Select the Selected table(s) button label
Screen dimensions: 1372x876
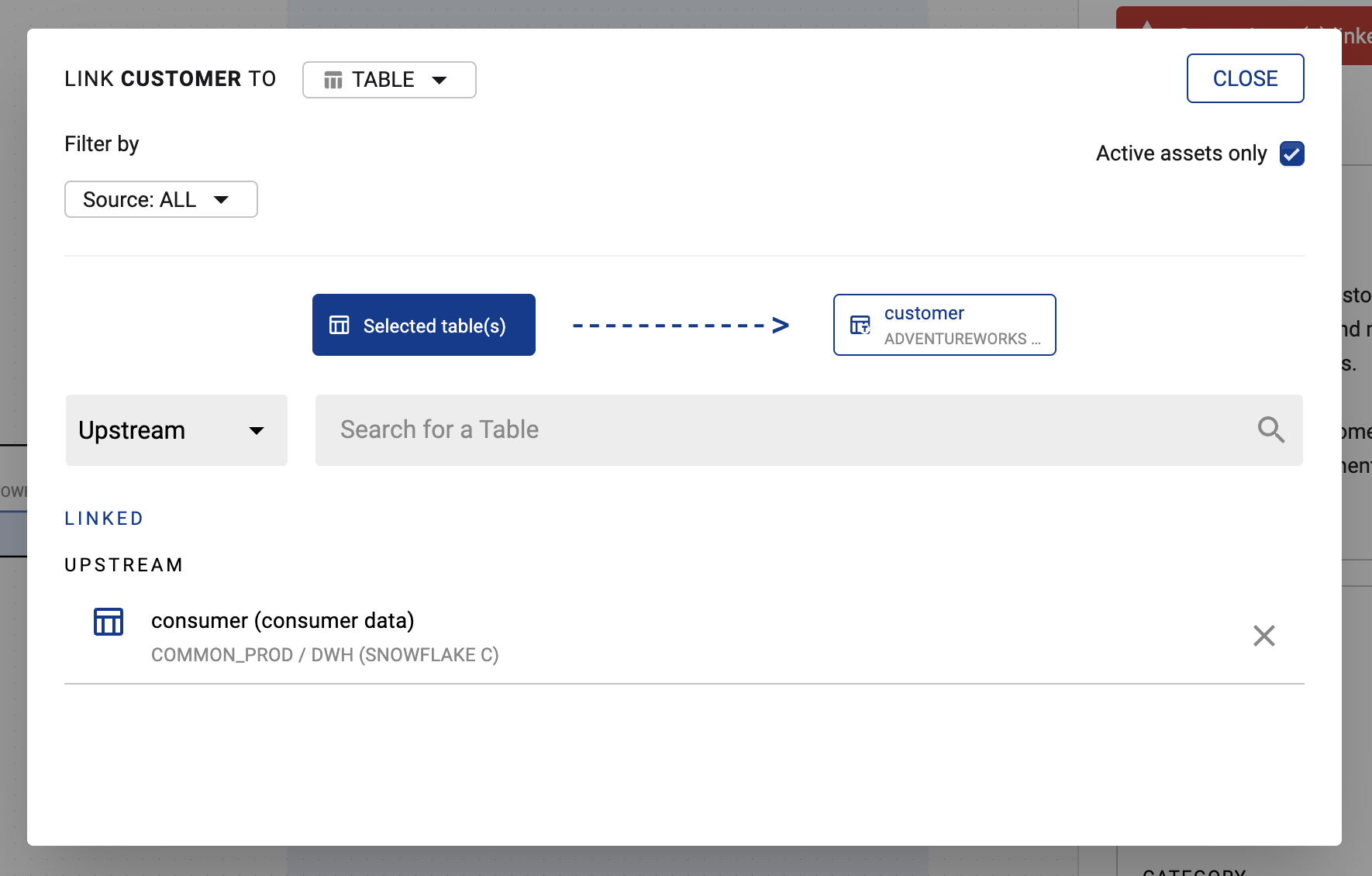434,326
